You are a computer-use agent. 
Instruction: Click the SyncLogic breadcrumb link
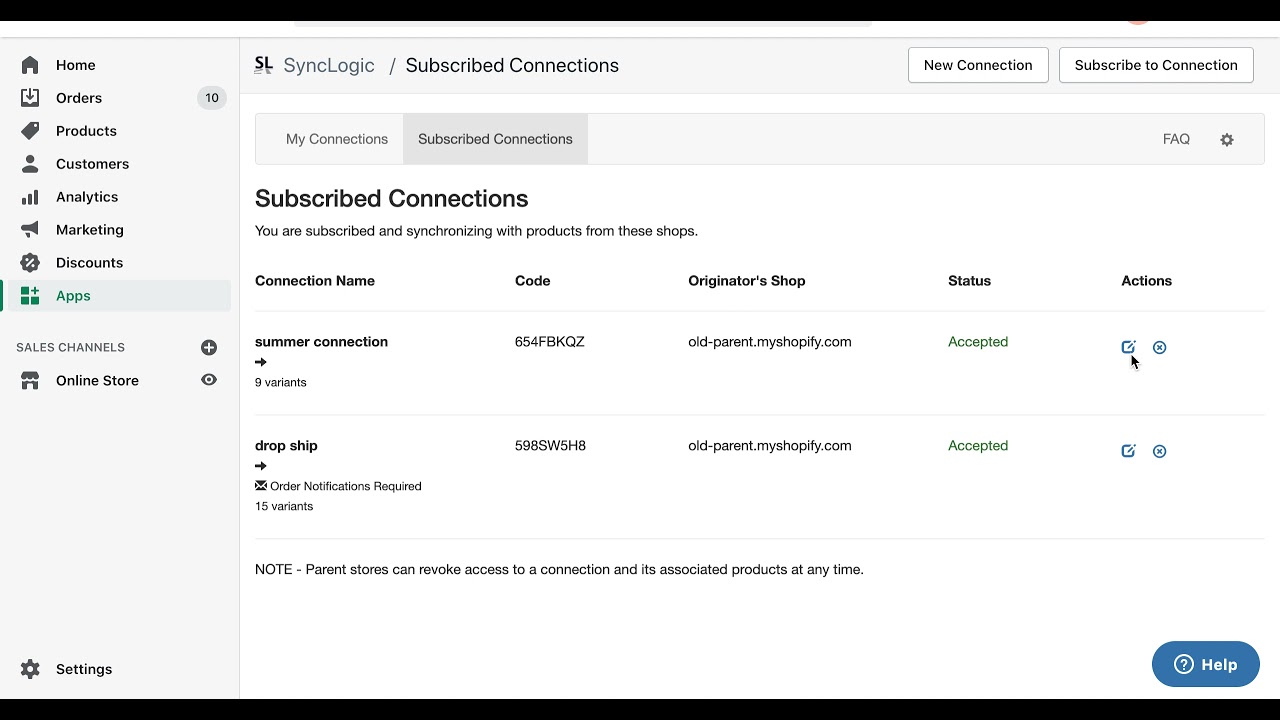click(x=329, y=65)
